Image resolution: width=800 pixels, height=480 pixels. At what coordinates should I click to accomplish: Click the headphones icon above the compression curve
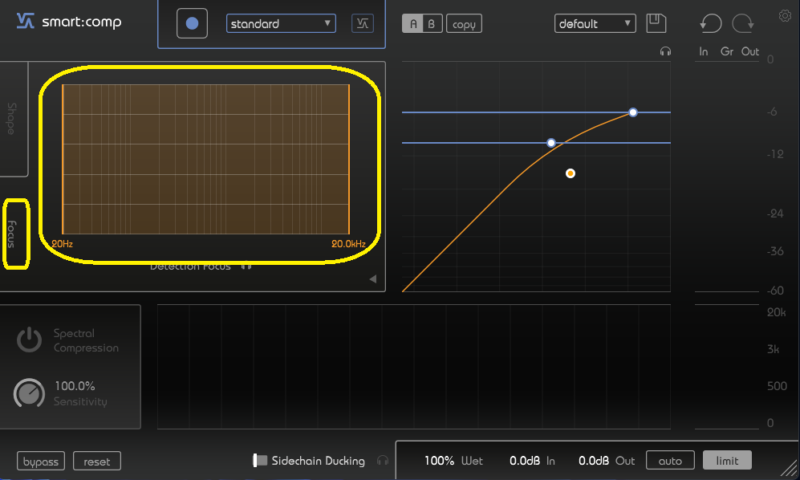(x=666, y=51)
